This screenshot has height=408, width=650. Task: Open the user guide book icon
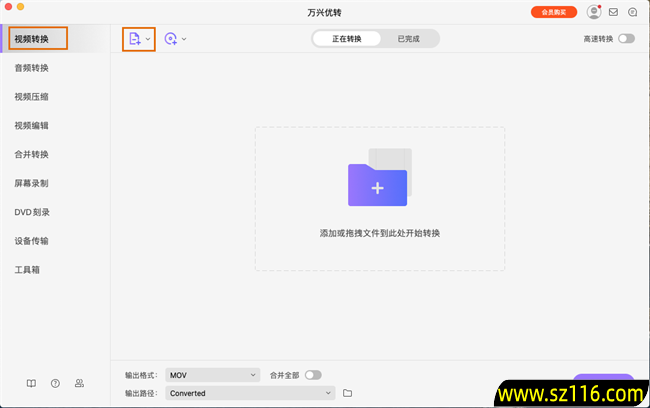(x=31, y=383)
